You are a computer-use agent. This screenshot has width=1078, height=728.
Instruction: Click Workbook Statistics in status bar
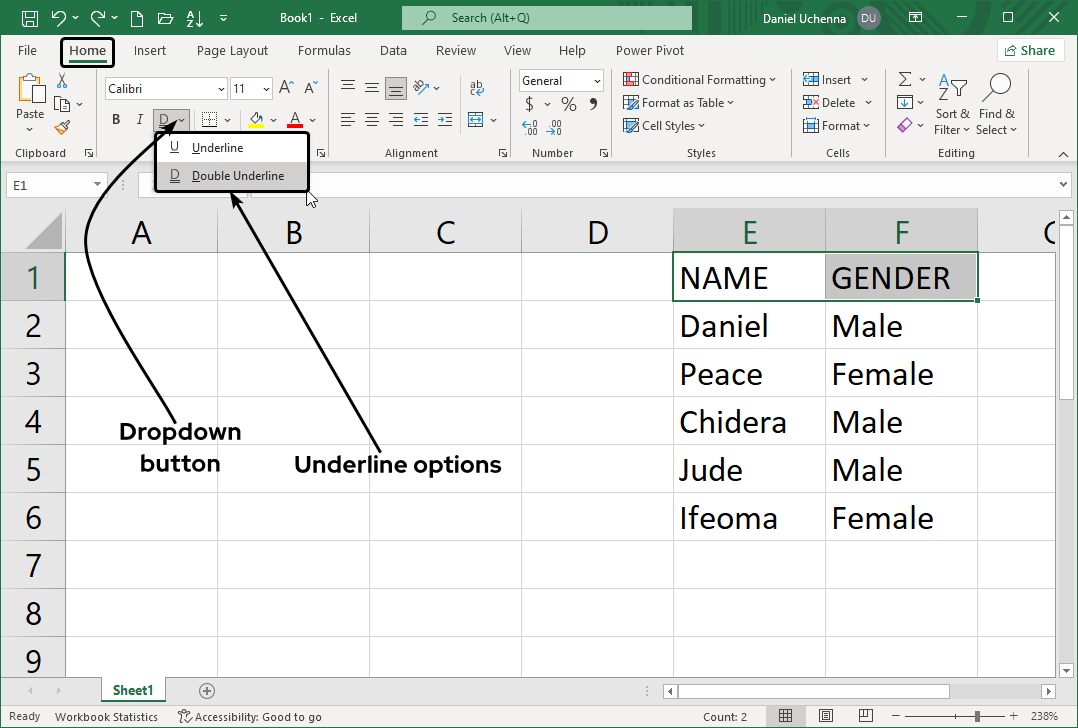[x=106, y=716]
